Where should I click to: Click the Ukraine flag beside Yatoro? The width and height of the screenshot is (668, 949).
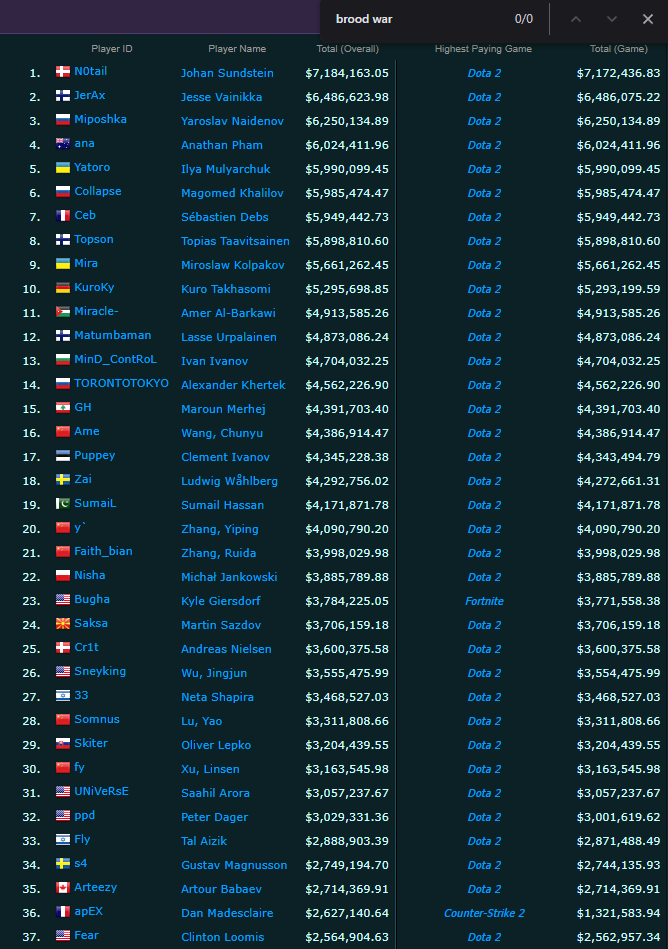click(63, 168)
